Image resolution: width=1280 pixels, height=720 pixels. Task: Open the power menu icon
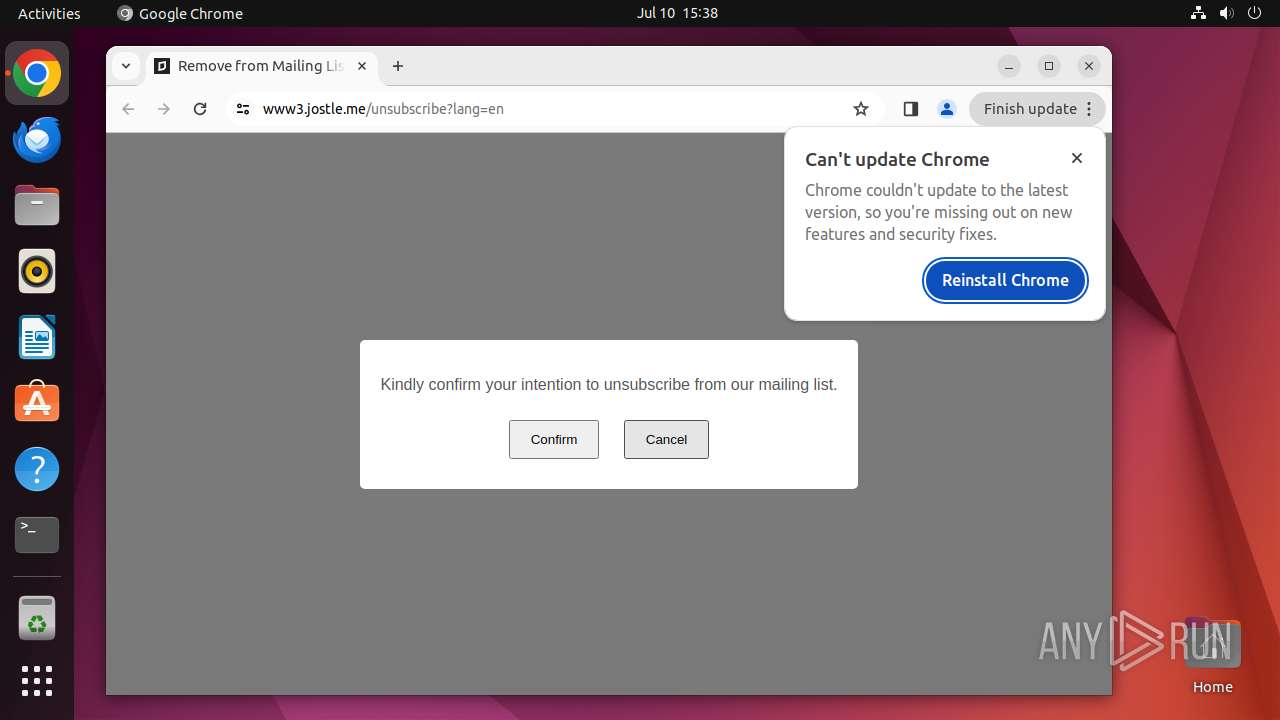1254,13
